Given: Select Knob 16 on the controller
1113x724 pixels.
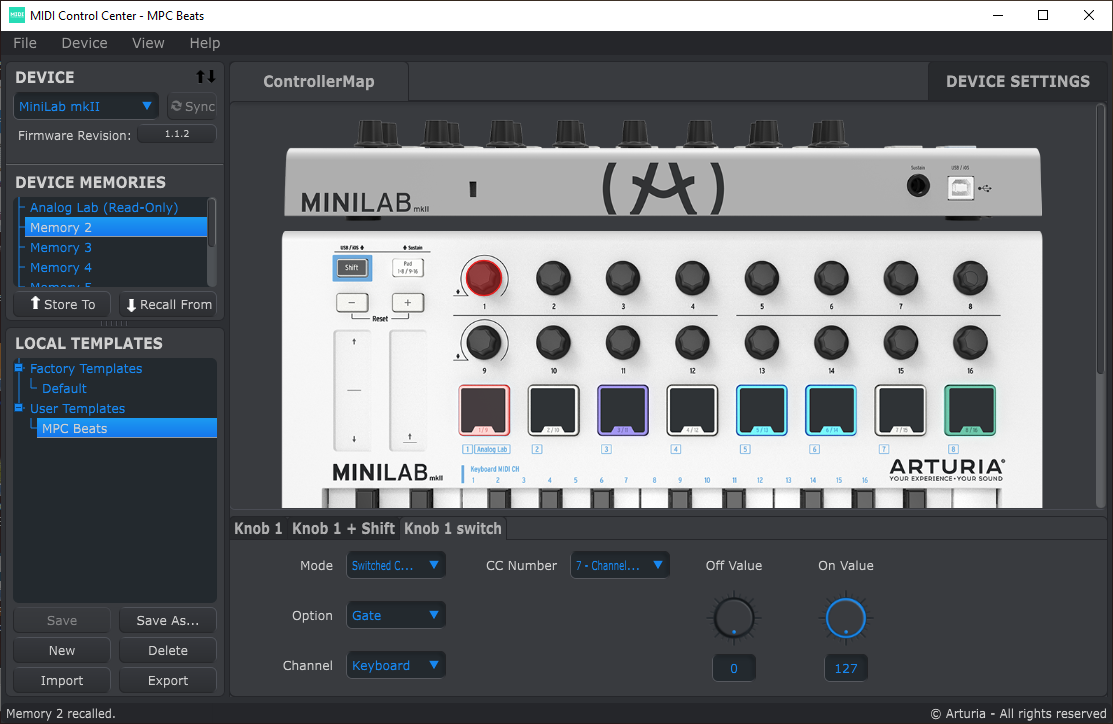Looking at the screenshot, I should point(970,342).
